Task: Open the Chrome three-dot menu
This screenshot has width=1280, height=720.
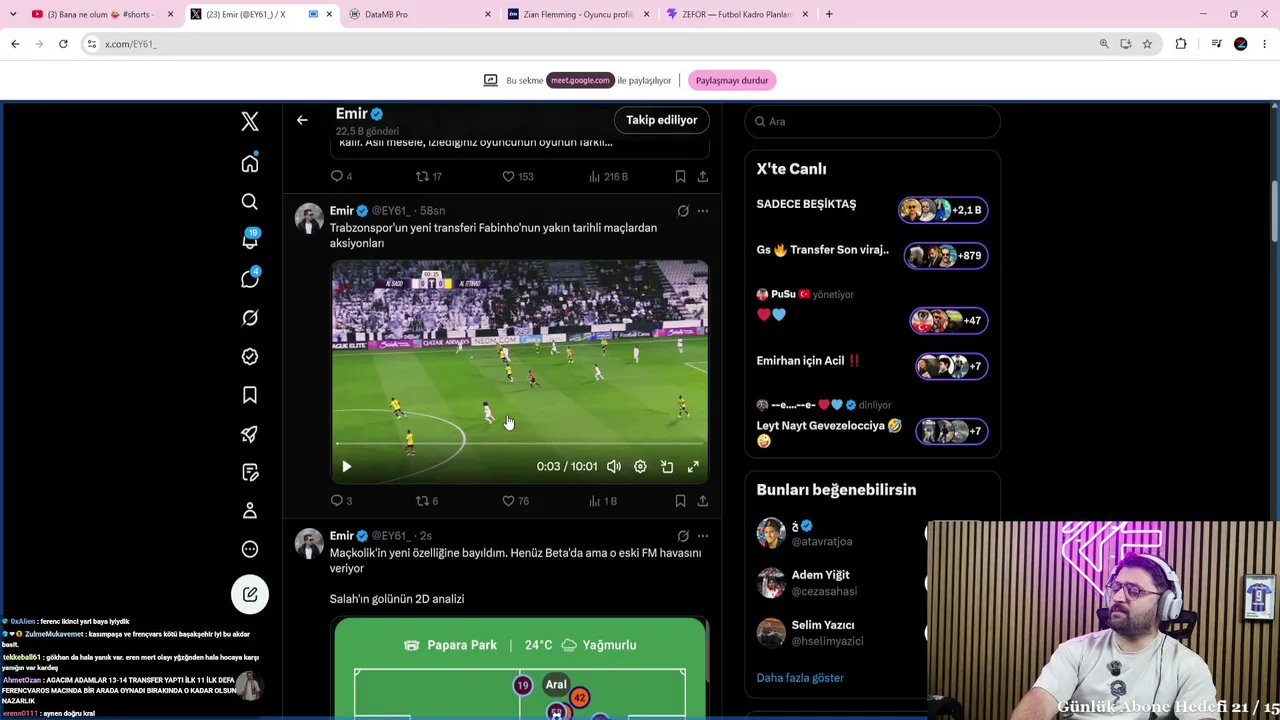Action: point(1265,44)
